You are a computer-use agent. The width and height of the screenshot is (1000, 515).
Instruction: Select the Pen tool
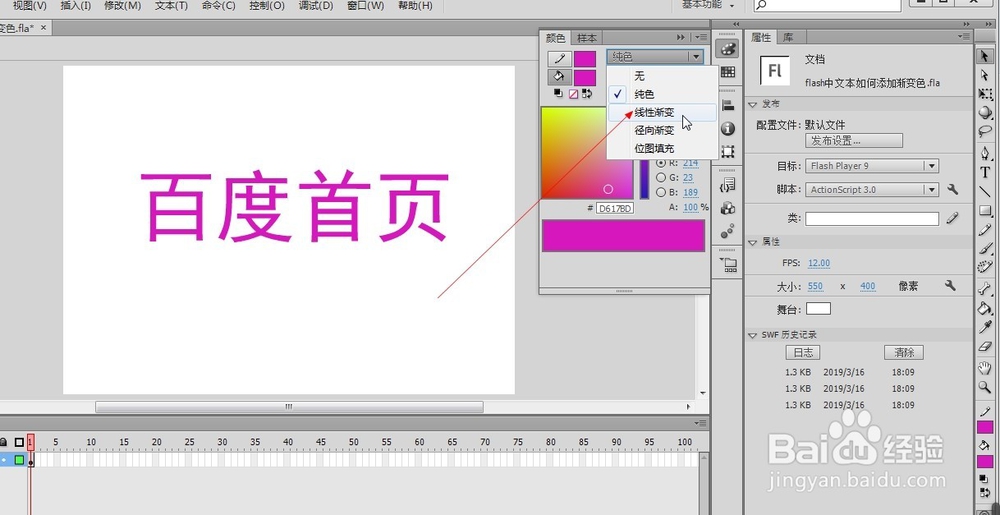985,154
